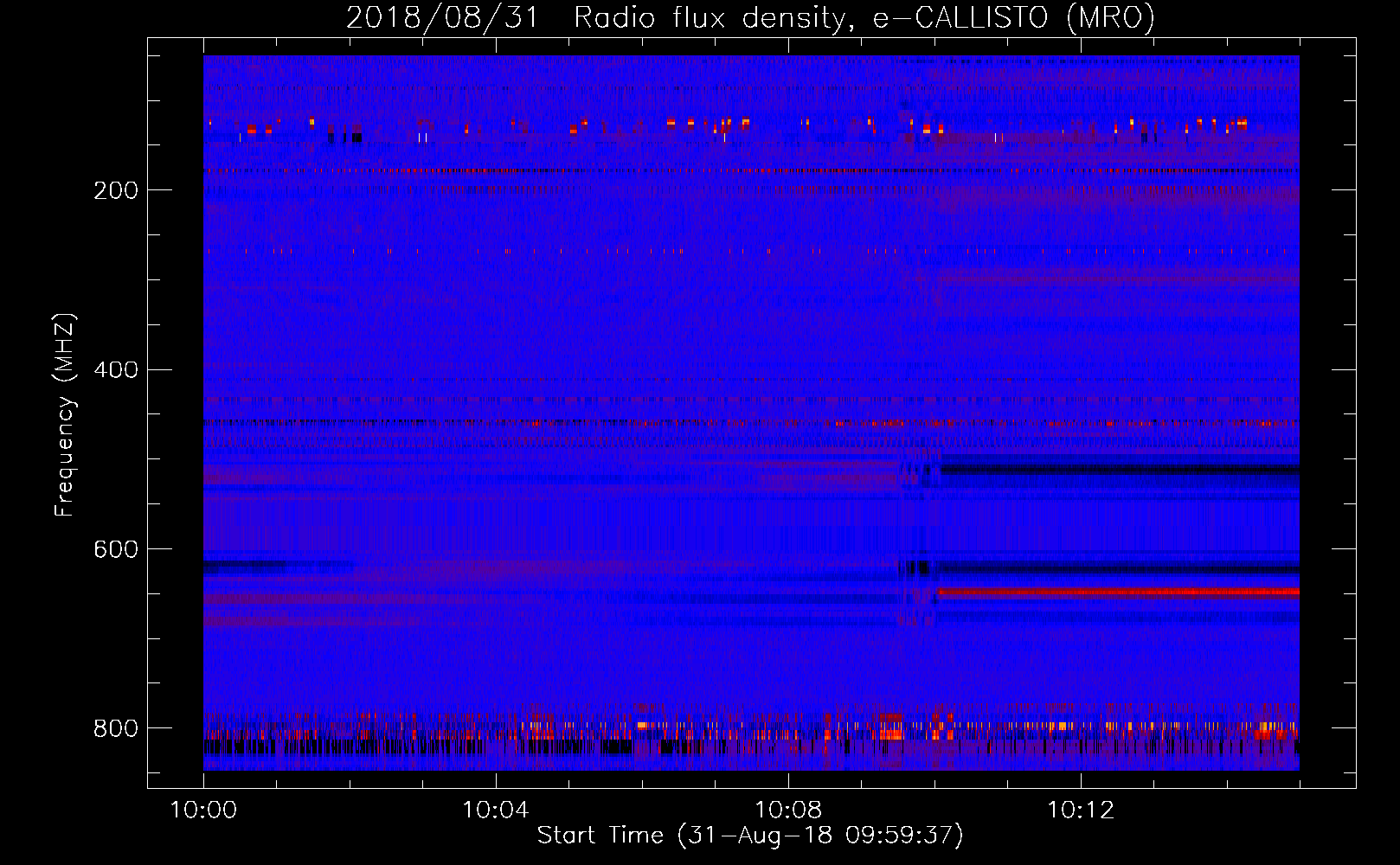Click the 600 frequency tick label
The height and width of the screenshot is (865, 1400).
coord(116,549)
